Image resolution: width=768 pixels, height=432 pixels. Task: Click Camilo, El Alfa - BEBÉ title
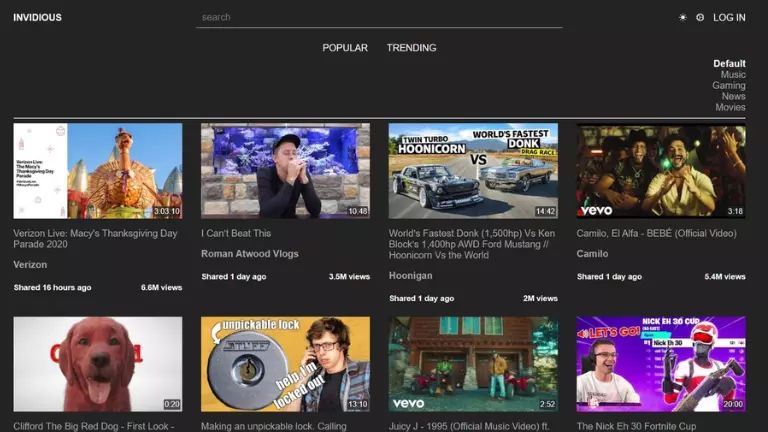tap(656, 233)
